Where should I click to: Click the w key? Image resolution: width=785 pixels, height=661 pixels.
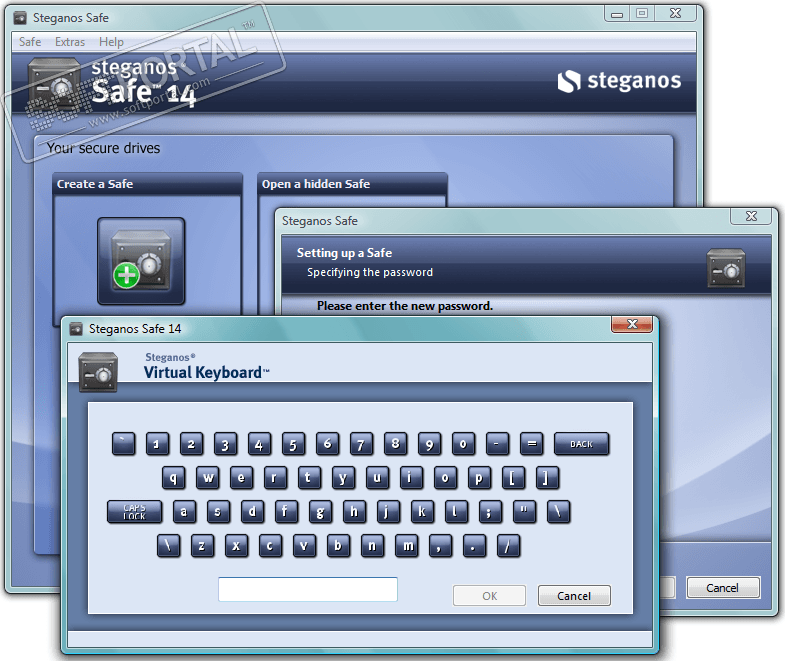[208, 478]
